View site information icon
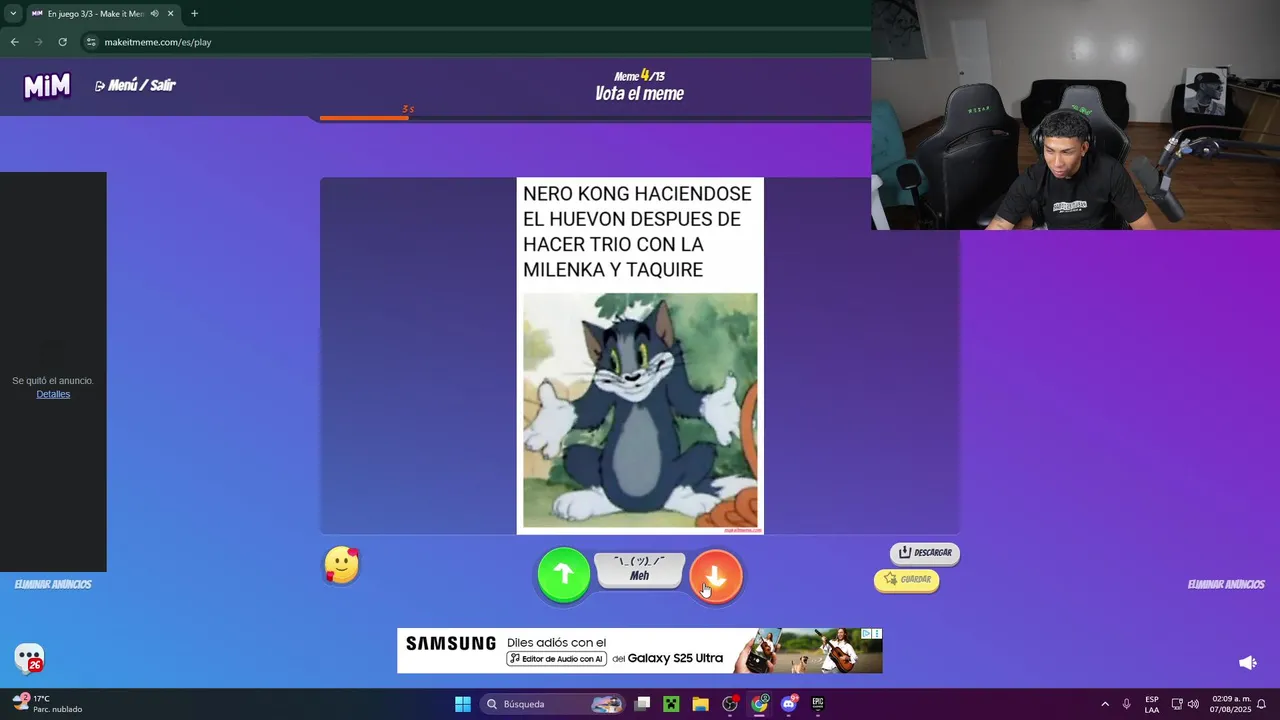Image resolution: width=1280 pixels, height=720 pixels. click(x=91, y=42)
